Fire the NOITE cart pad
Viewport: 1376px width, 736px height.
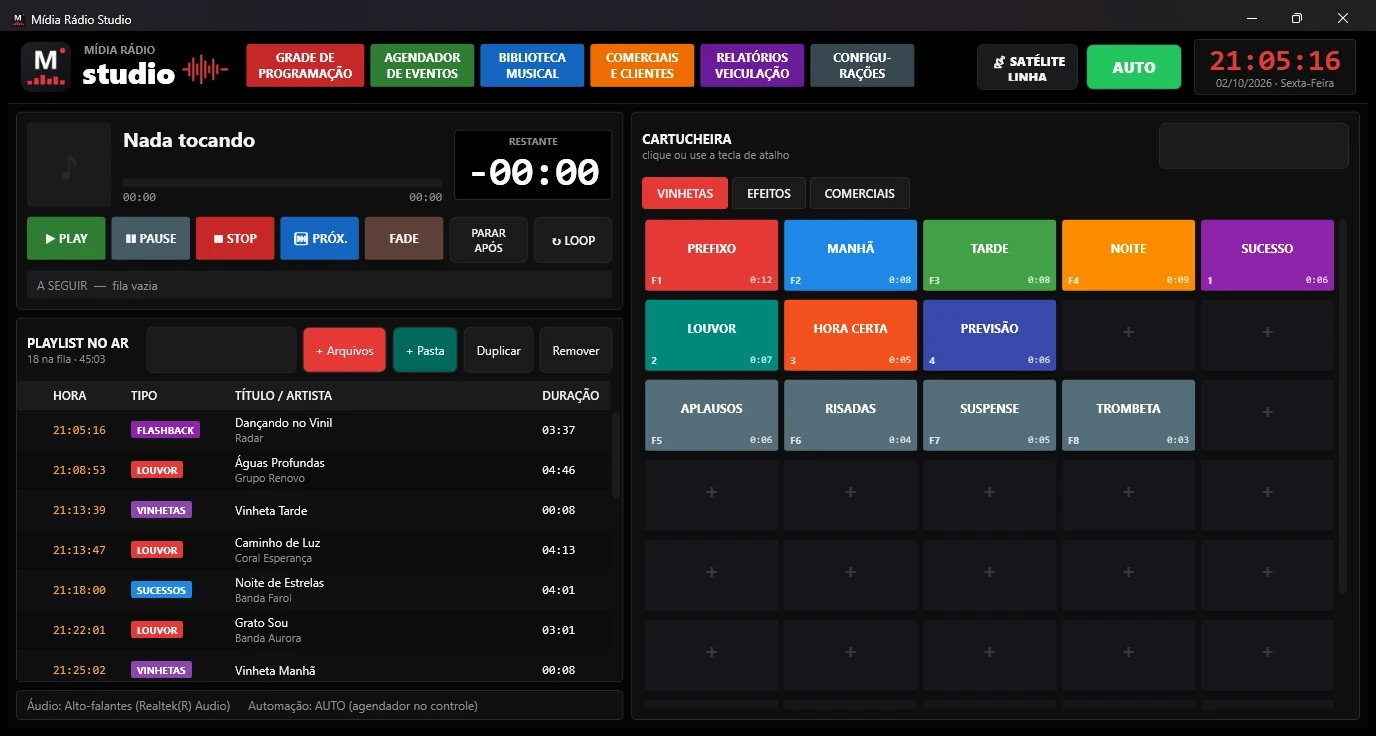click(x=1129, y=255)
